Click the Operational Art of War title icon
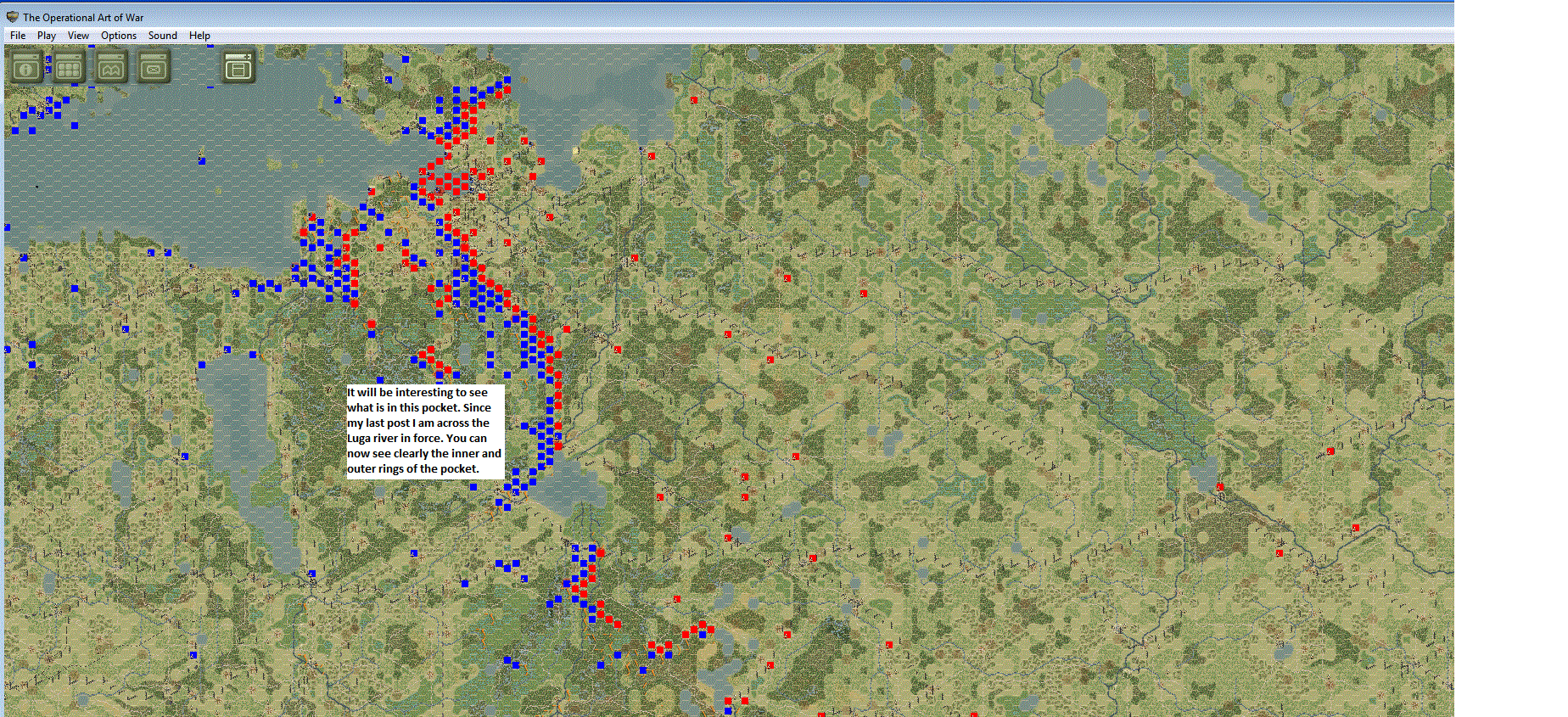The width and height of the screenshot is (1568, 717). [x=12, y=17]
